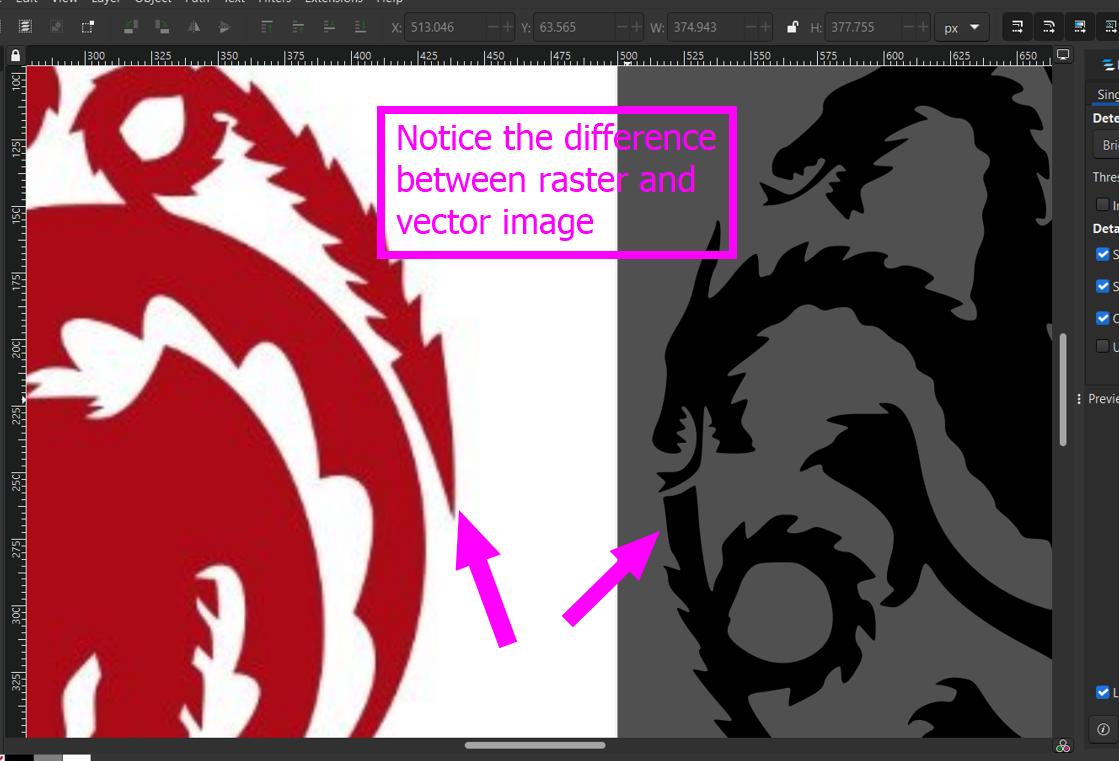
Task: Click the Preview section handle dots
Action: (1079, 399)
